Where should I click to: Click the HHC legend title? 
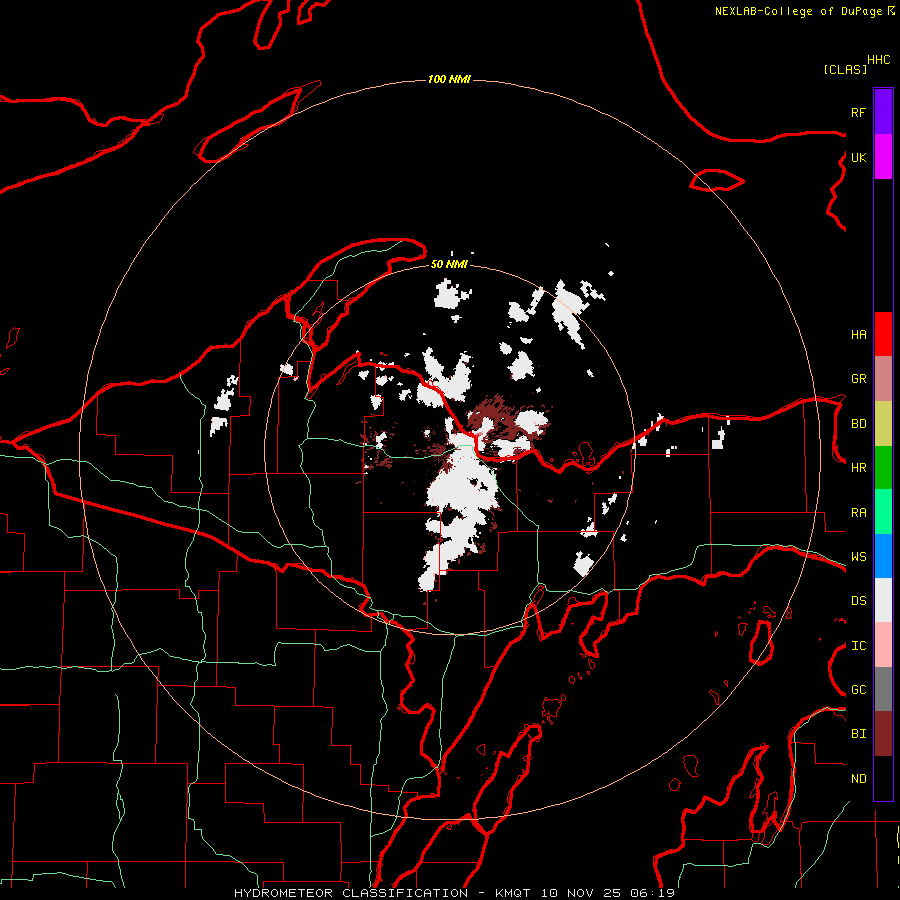[x=879, y=60]
